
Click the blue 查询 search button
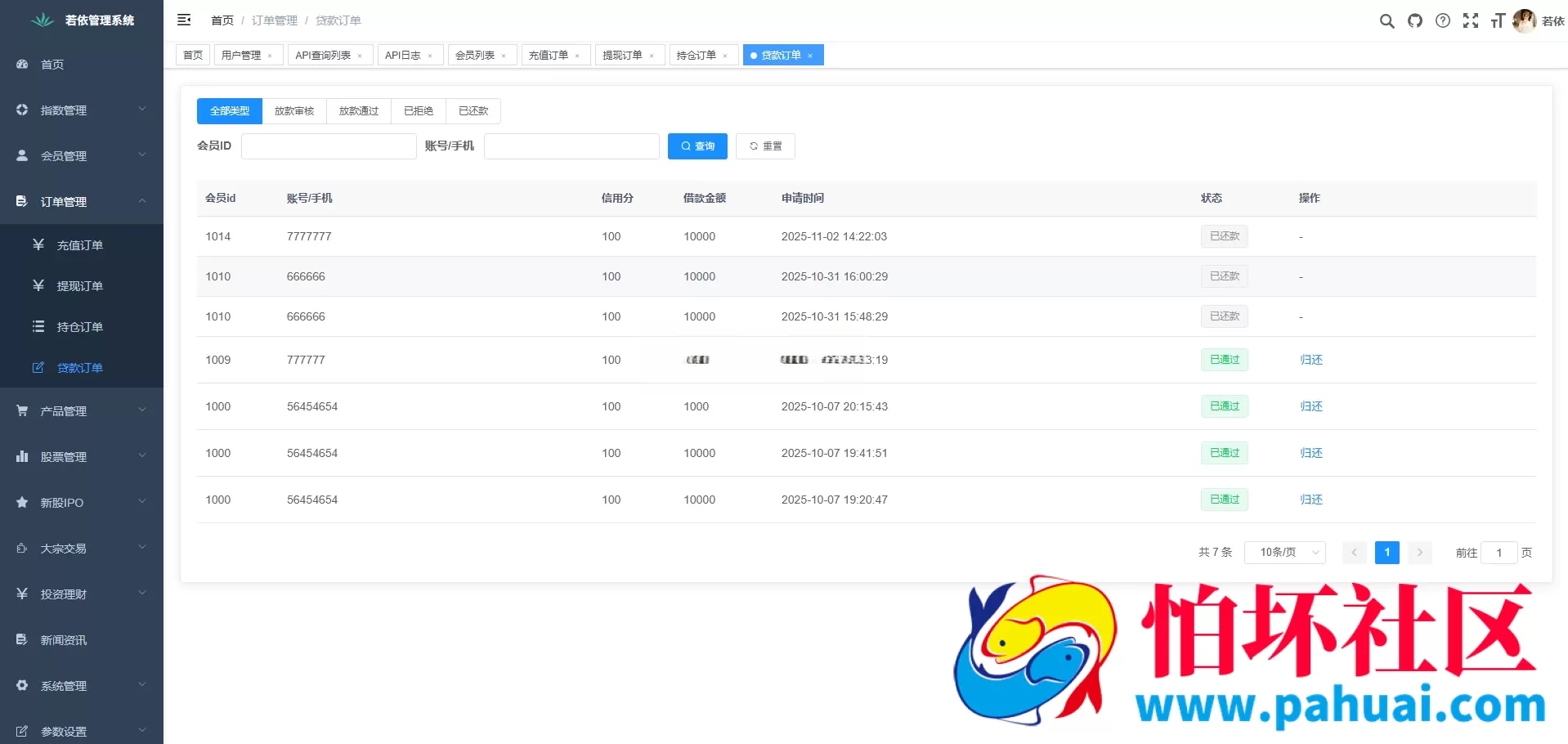697,146
